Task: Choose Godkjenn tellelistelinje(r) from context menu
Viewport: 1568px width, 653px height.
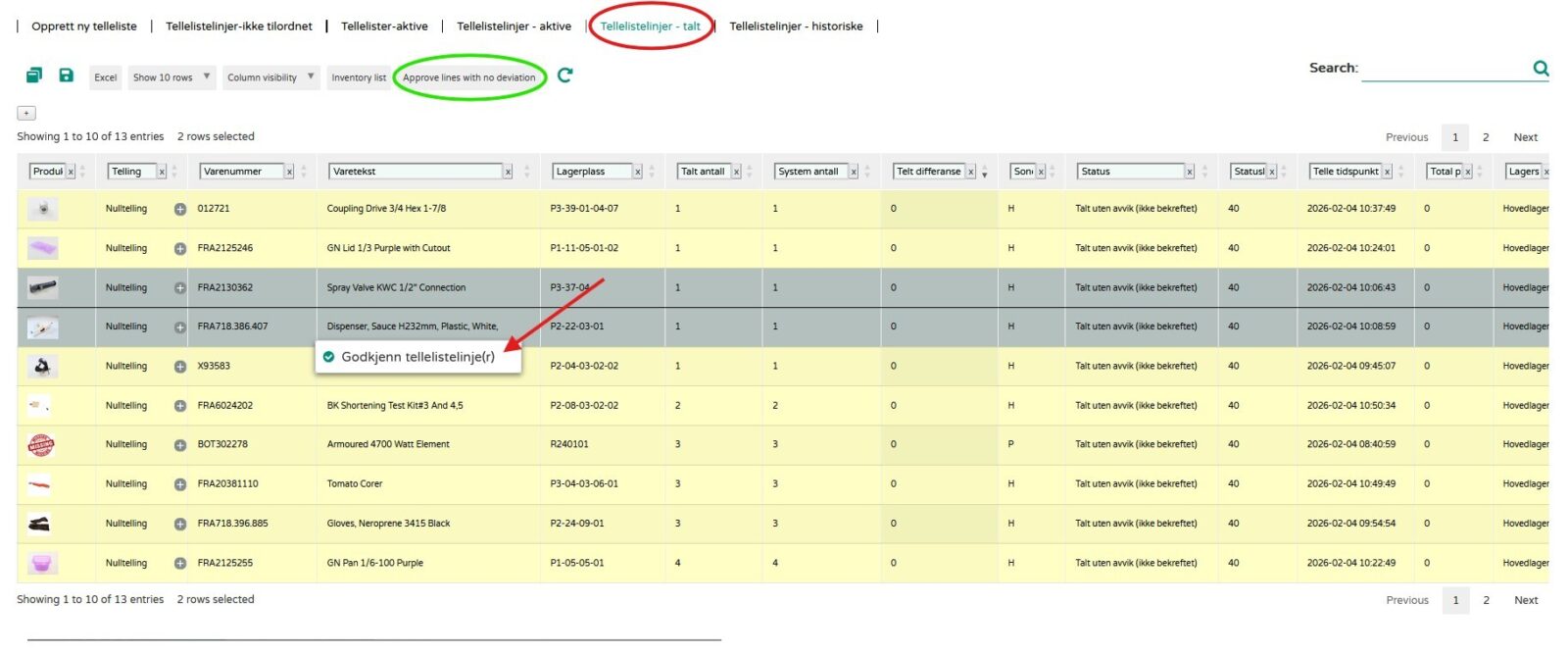Action: (x=417, y=357)
